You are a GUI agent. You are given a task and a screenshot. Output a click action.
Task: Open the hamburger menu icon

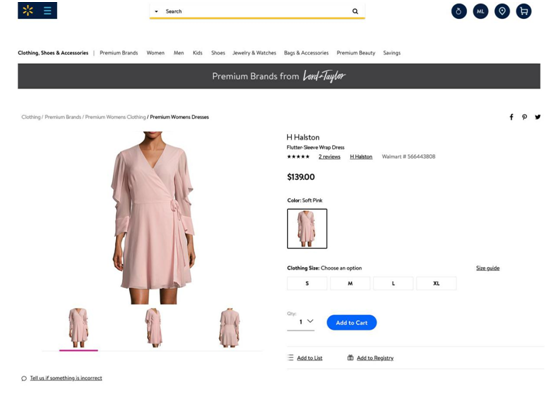pyautogui.click(x=47, y=11)
